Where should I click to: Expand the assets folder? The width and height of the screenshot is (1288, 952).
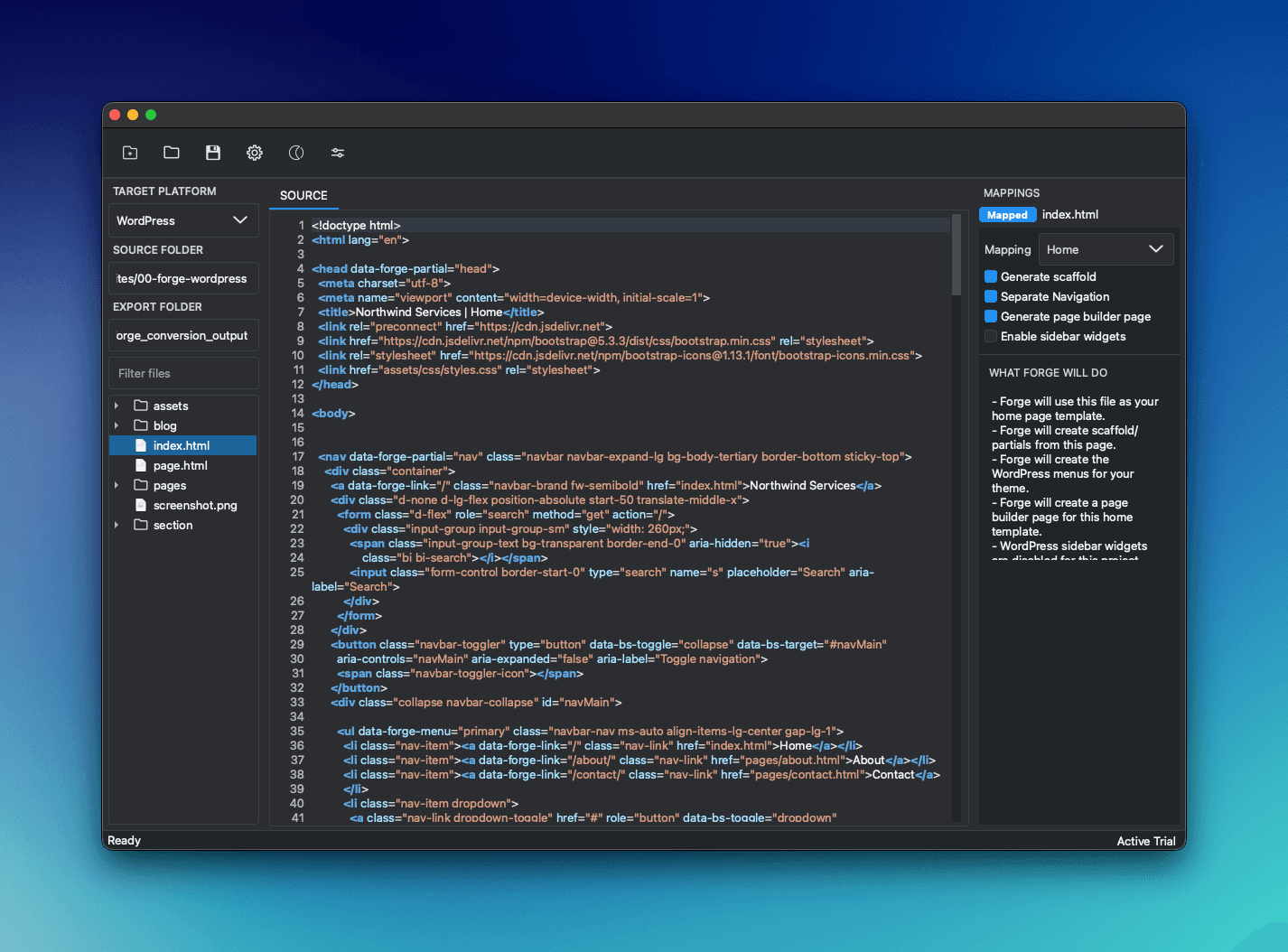116,406
